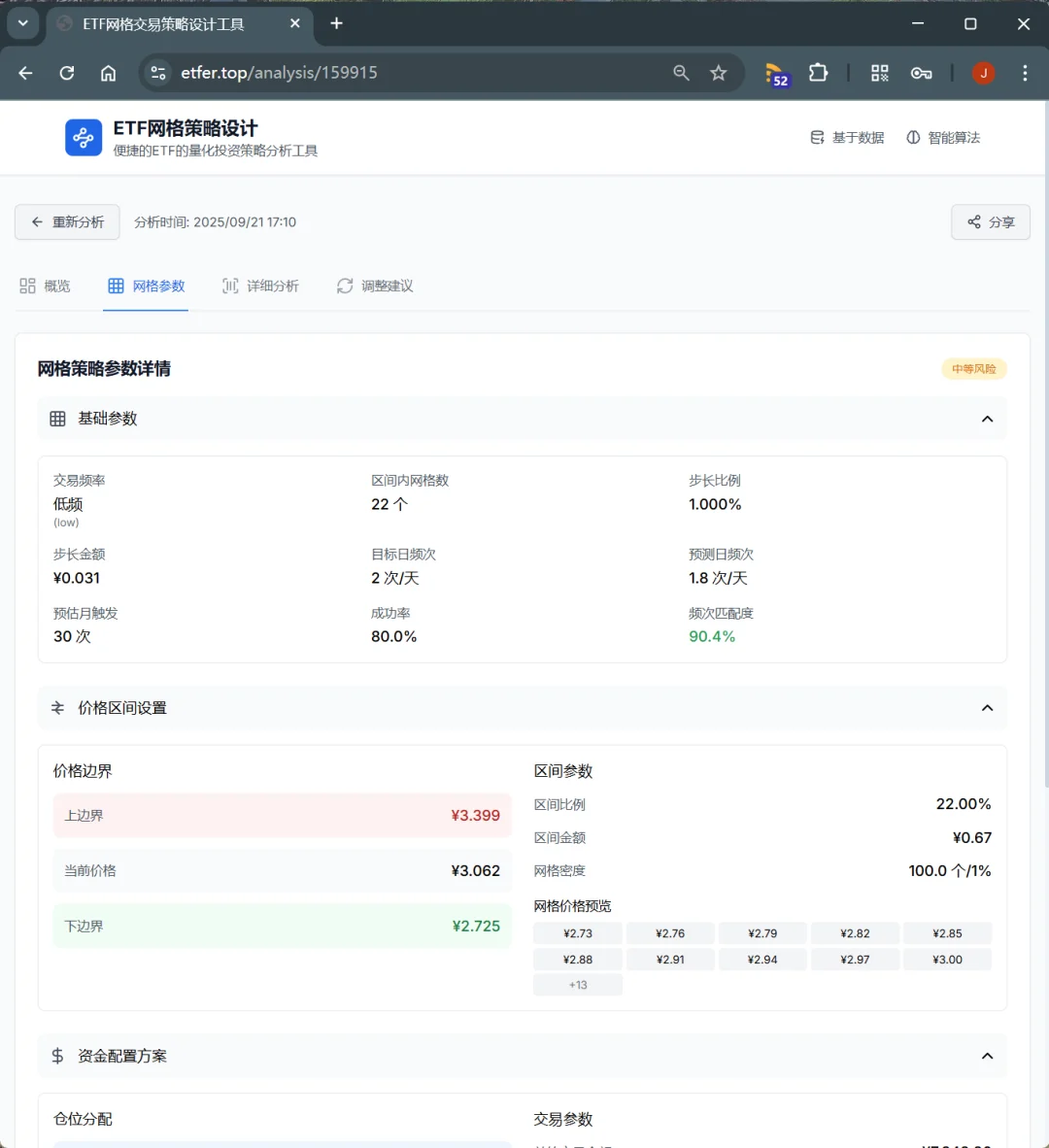Click the filter icon beside 价格区间设置
Viewport: 1049px width, 1148px height.
57,708
